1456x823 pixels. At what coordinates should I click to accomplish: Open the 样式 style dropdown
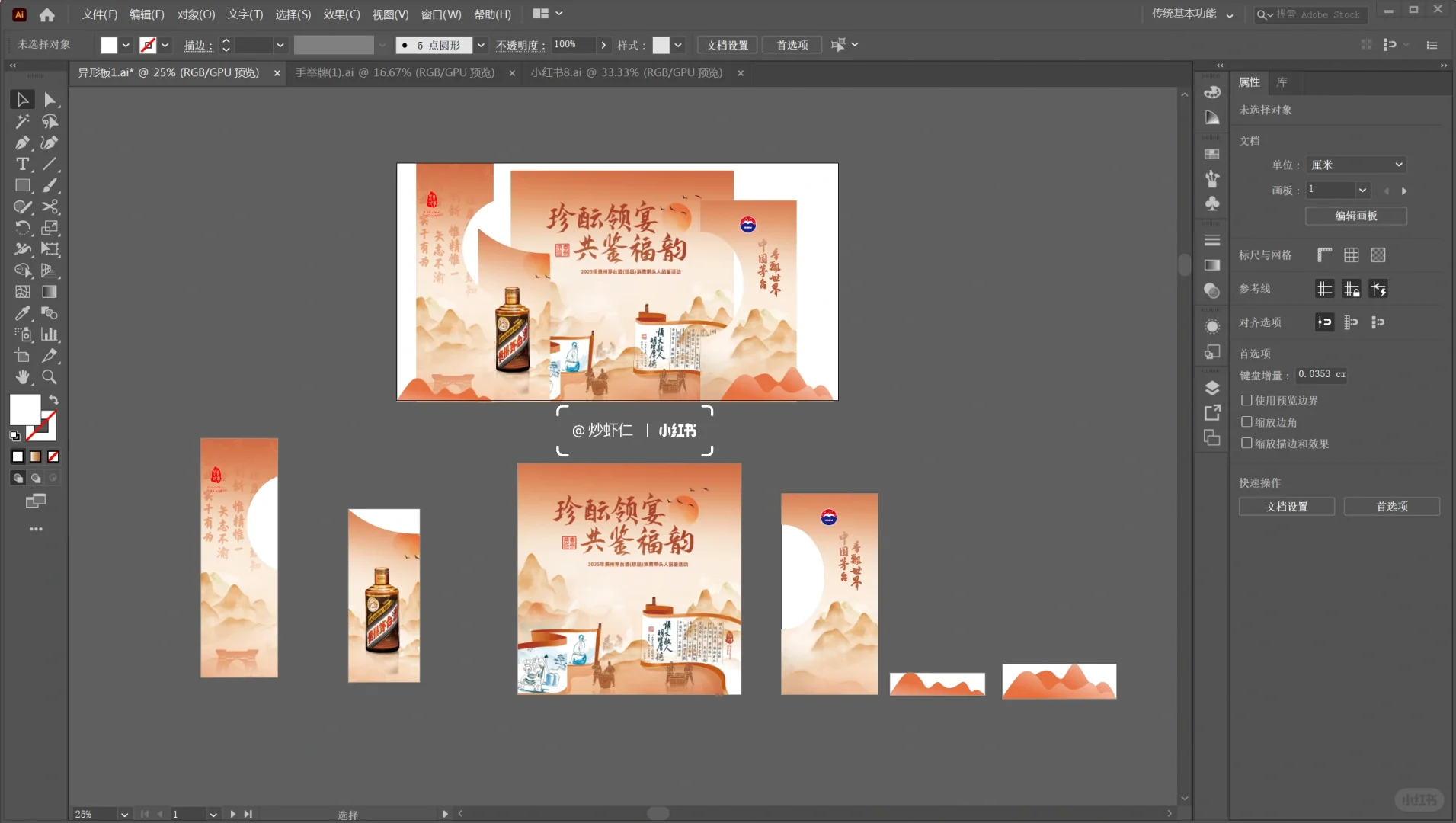tap(677, 45)
